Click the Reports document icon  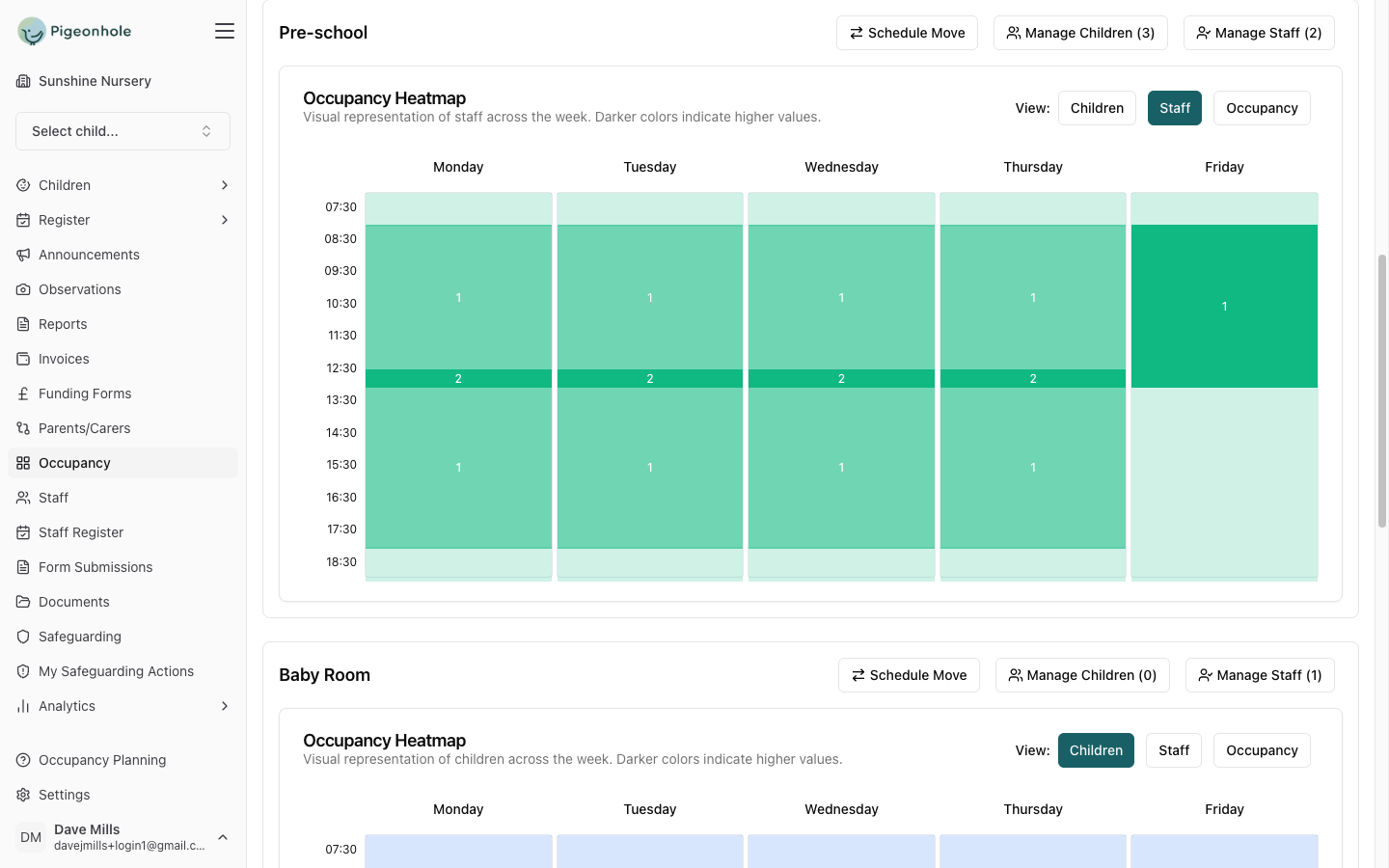point(23,324)
